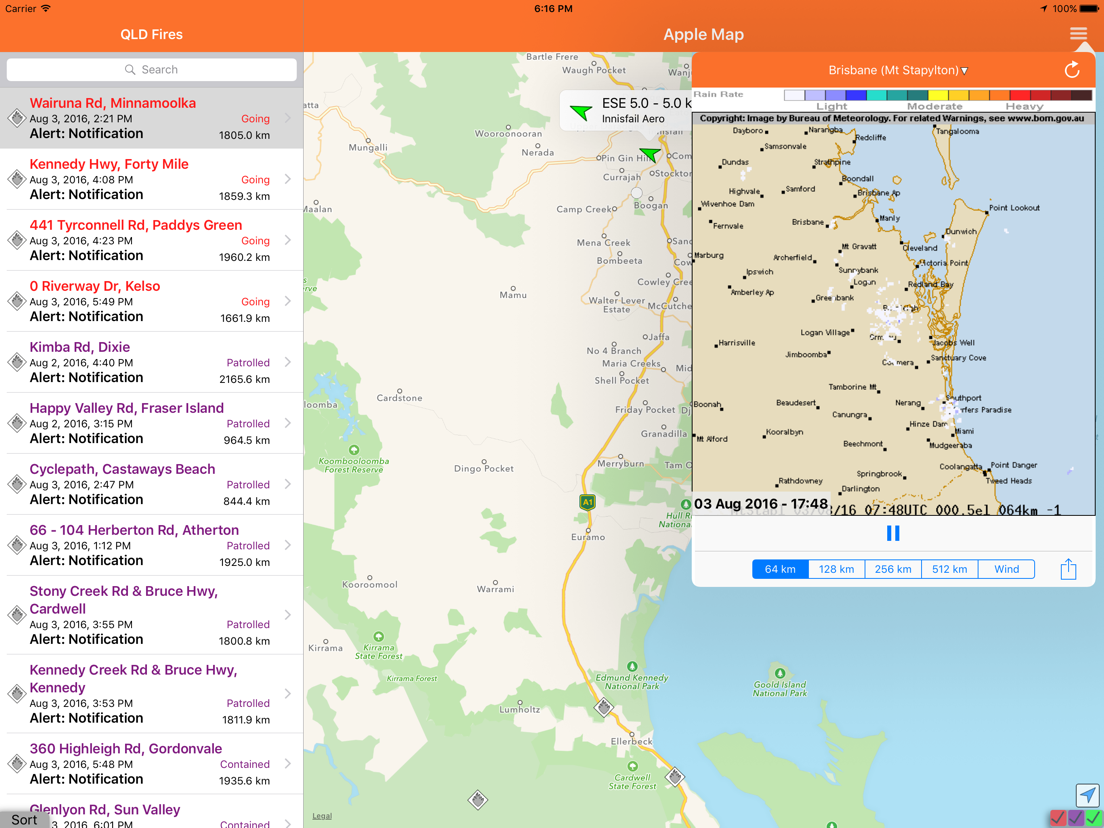Tap Koombooloomba Forest Reserve park marker
Image resolution: width=1104 pixels, height=828 pixels.
click(x=354, y=449)
